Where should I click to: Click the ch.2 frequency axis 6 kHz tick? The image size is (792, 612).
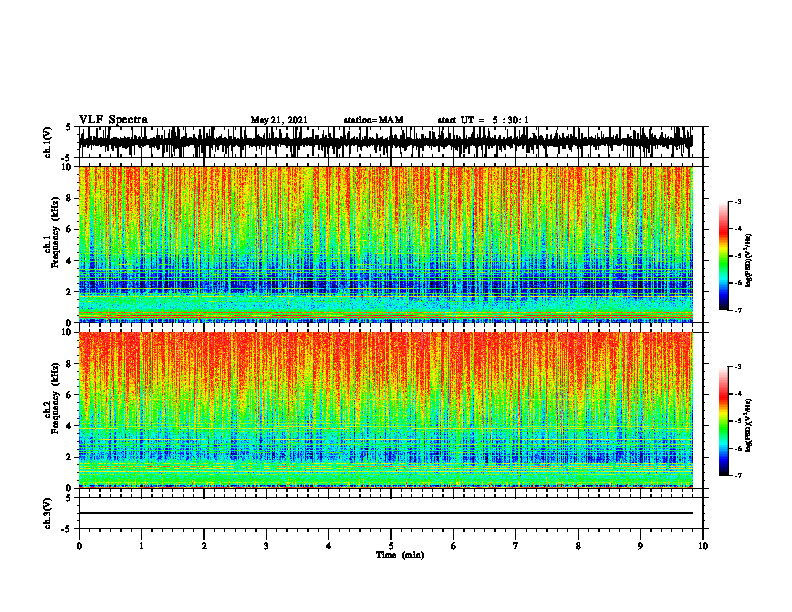(69, 395)
